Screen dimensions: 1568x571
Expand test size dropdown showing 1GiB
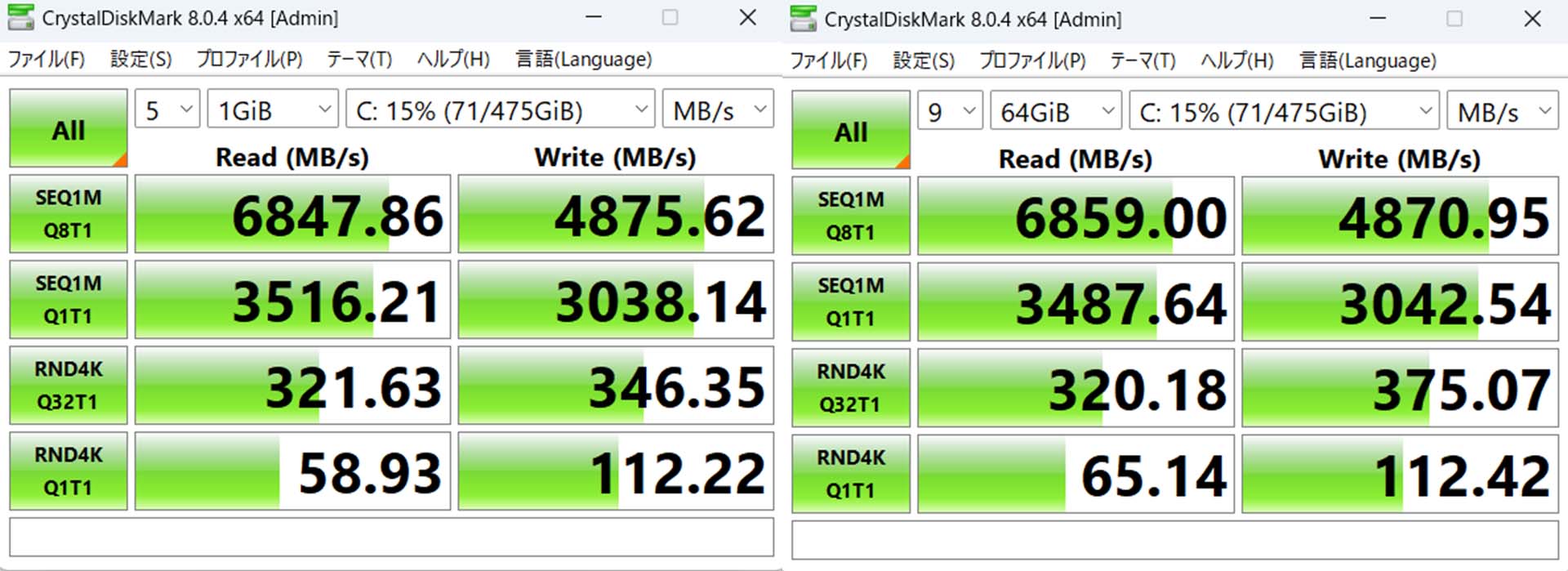point(273,109)
